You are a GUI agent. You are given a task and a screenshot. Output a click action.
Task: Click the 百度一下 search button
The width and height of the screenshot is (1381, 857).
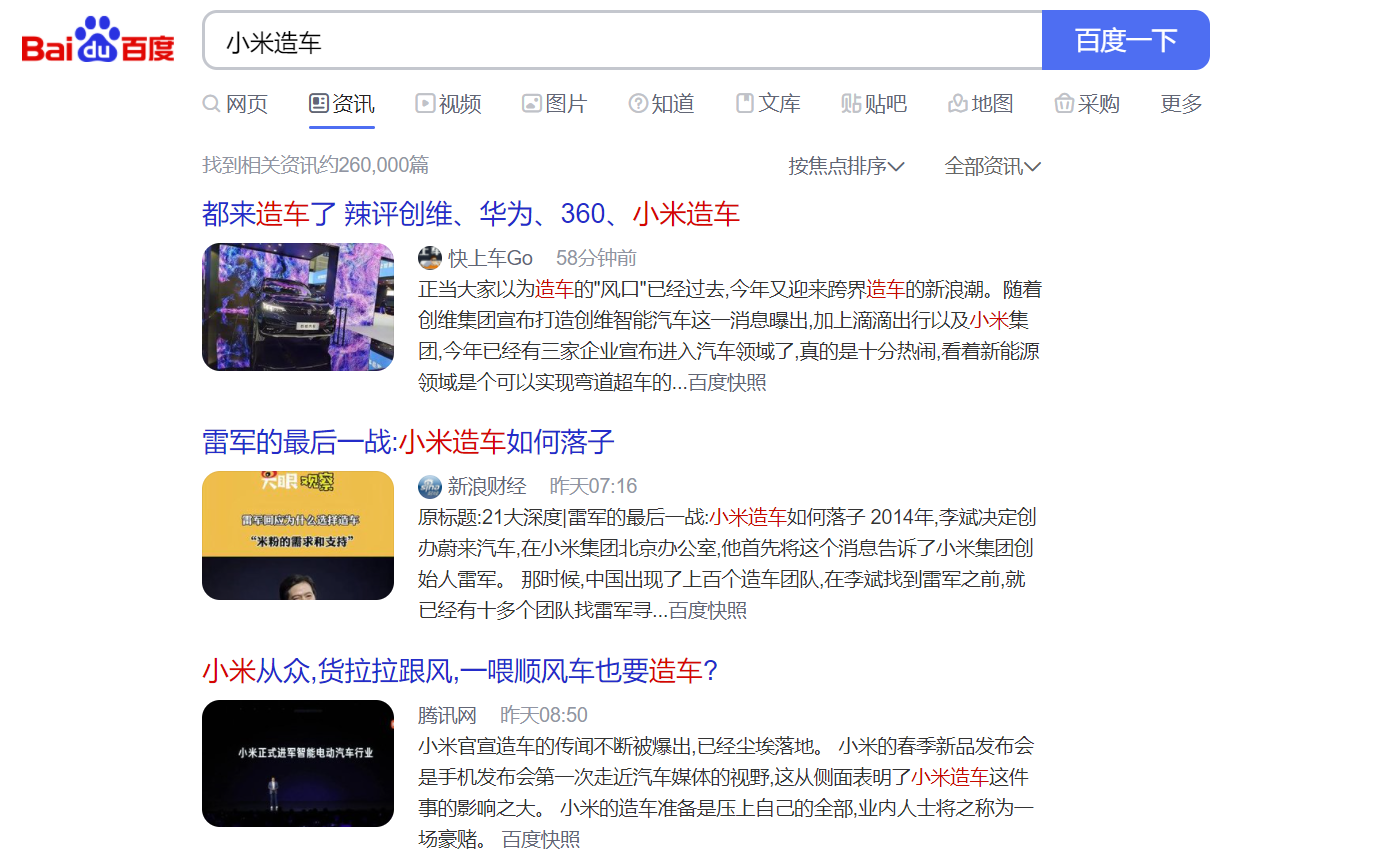[x=1126, y=40]
